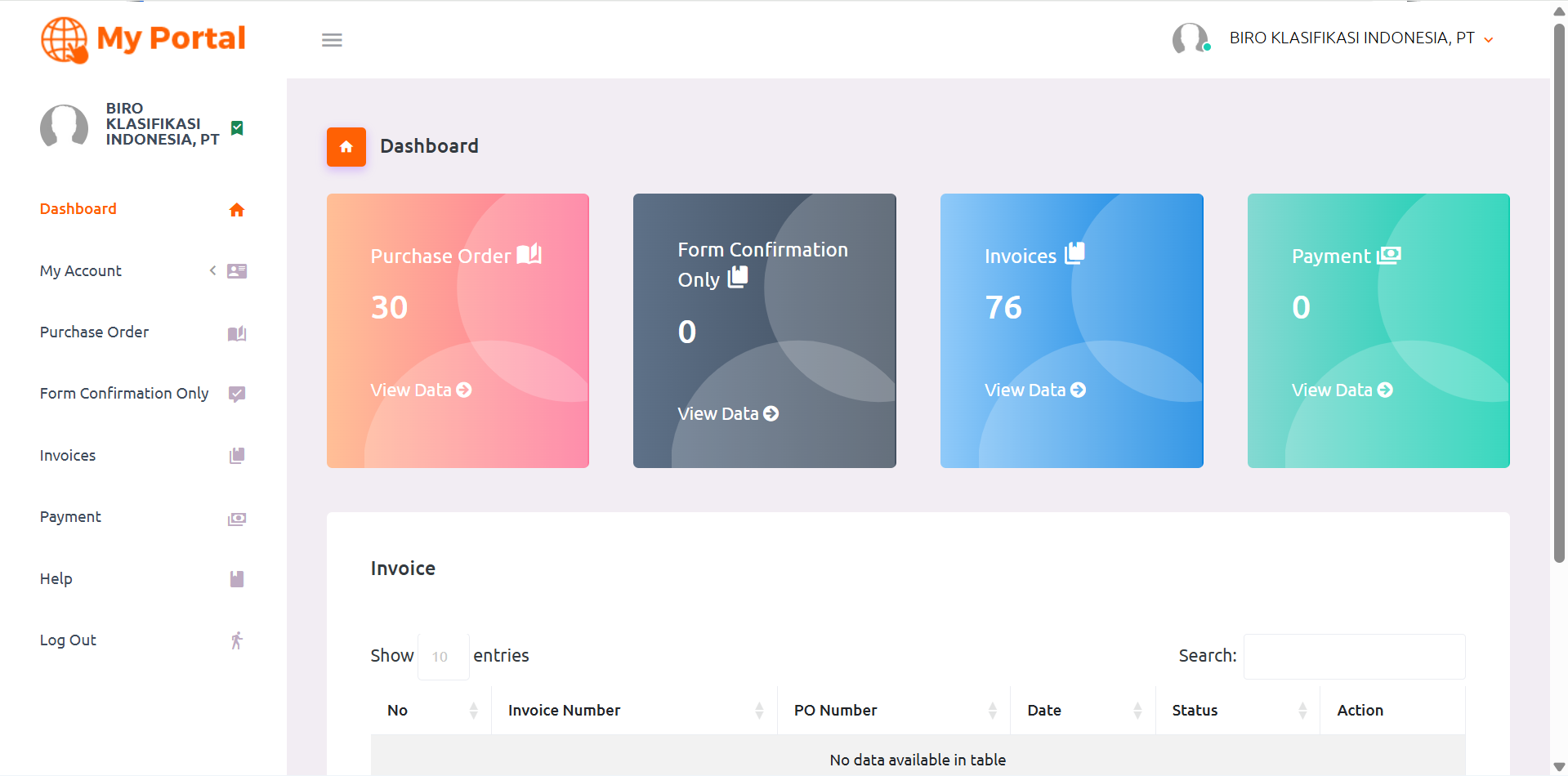Screen dimensions: 1568x776
Task: Sort table by PO Number column
Action: [x=894, y=711]
